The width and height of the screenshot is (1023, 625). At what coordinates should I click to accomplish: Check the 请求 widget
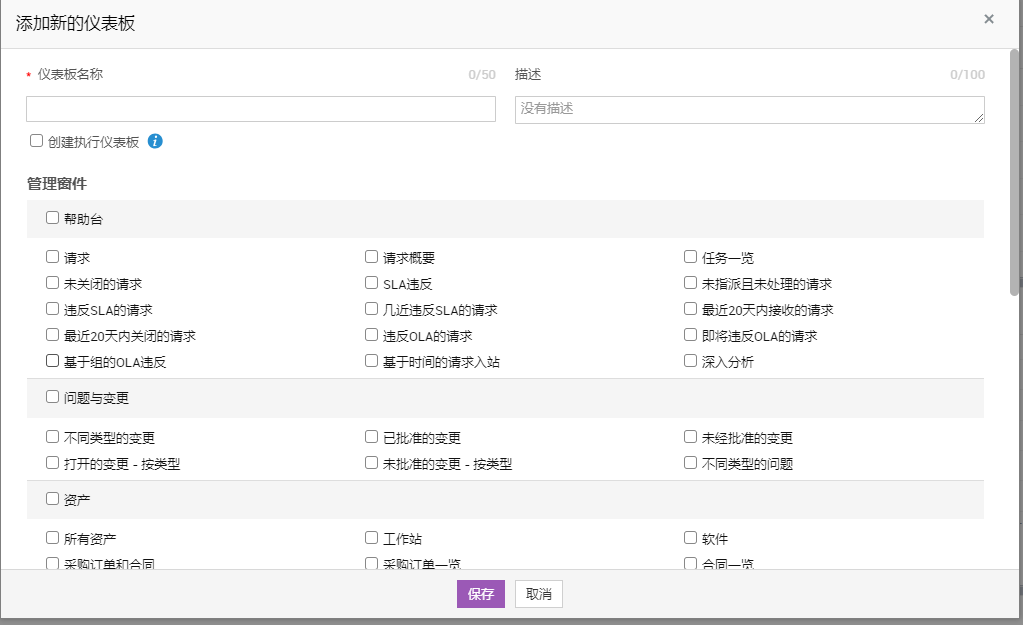pyautogui.click(x=53, y=257)
